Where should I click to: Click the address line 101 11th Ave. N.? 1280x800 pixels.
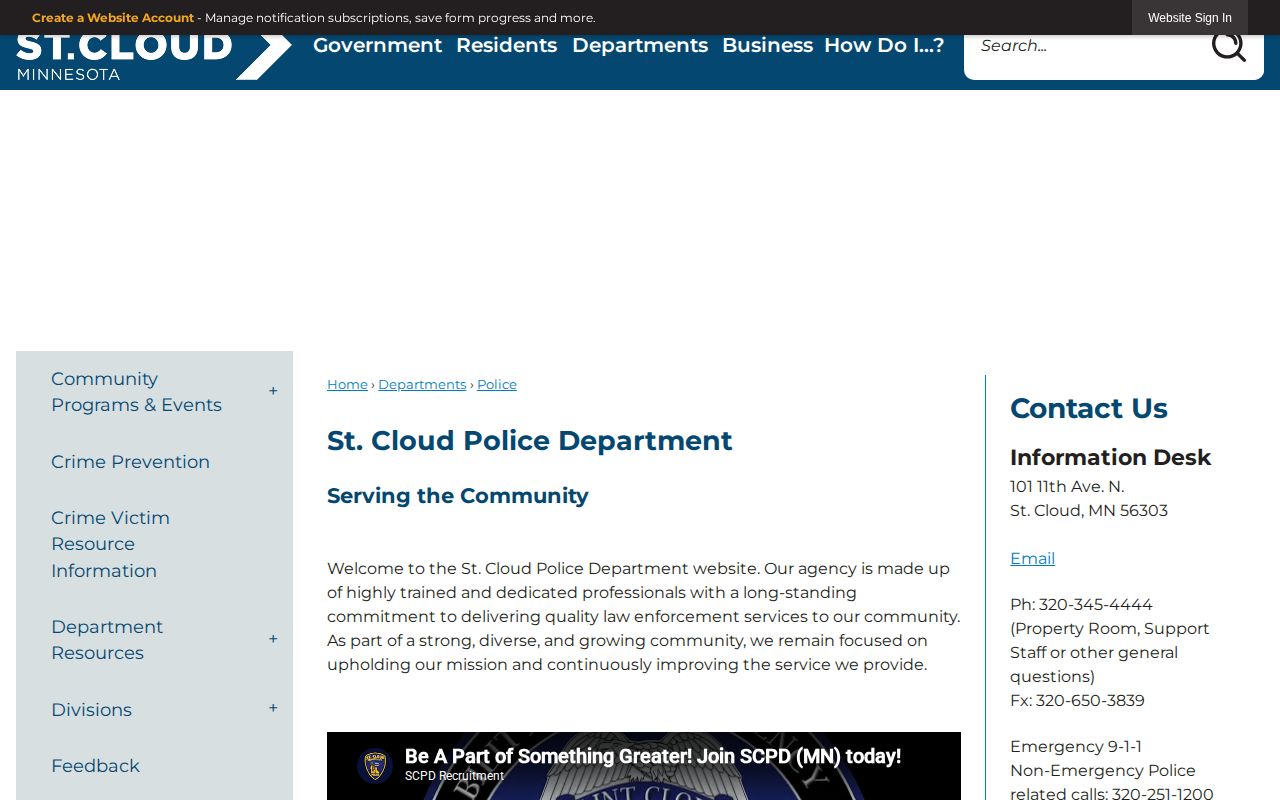pos(1067,487)
